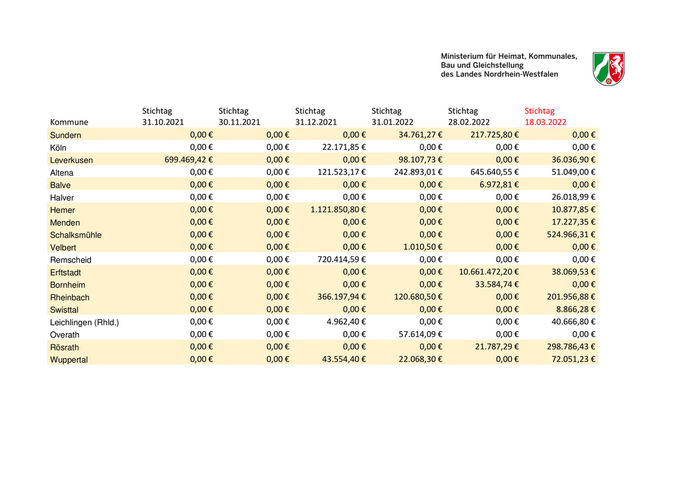This screenshot has width=700, height=495.
Task: Click the Nordrhein-Westfalen coat of arms logo
Action: pyautogui.click(x=609, y=66)
